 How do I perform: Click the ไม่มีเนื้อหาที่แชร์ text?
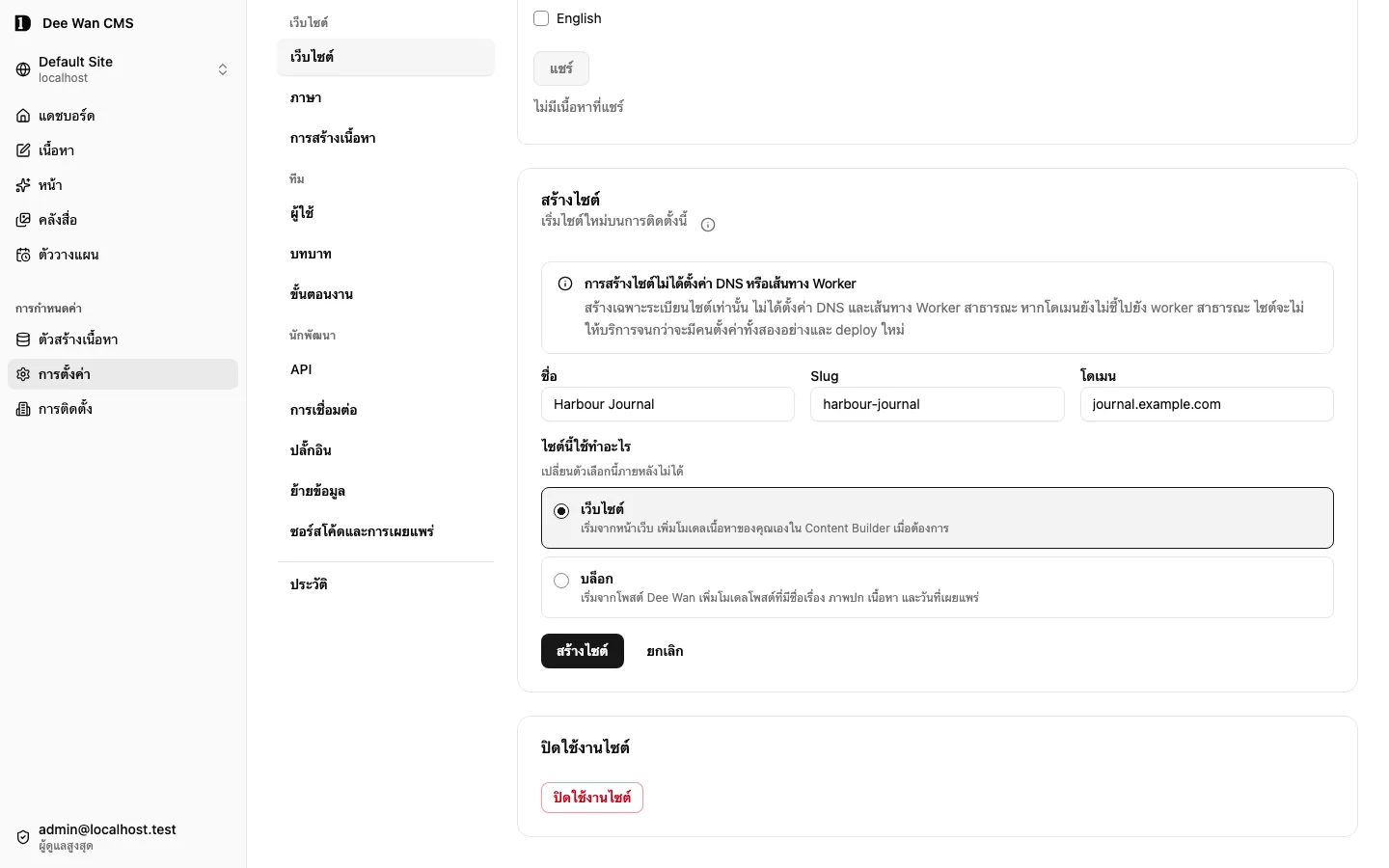[x=579, y=107]
